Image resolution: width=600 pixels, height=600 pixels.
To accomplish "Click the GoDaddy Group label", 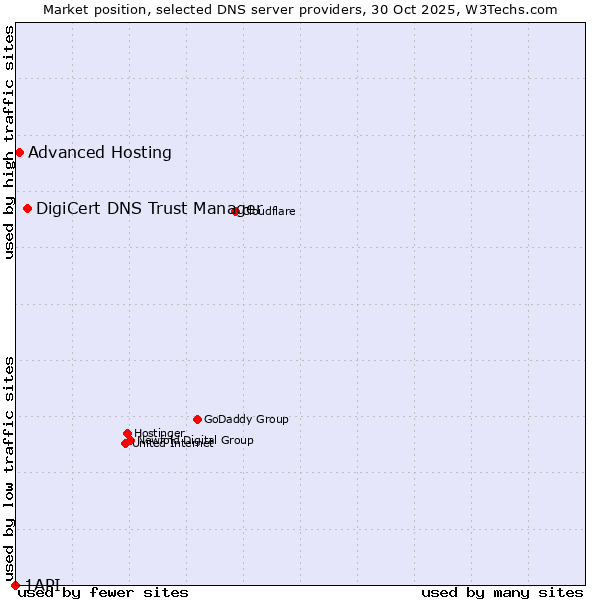I will point(246,419).
